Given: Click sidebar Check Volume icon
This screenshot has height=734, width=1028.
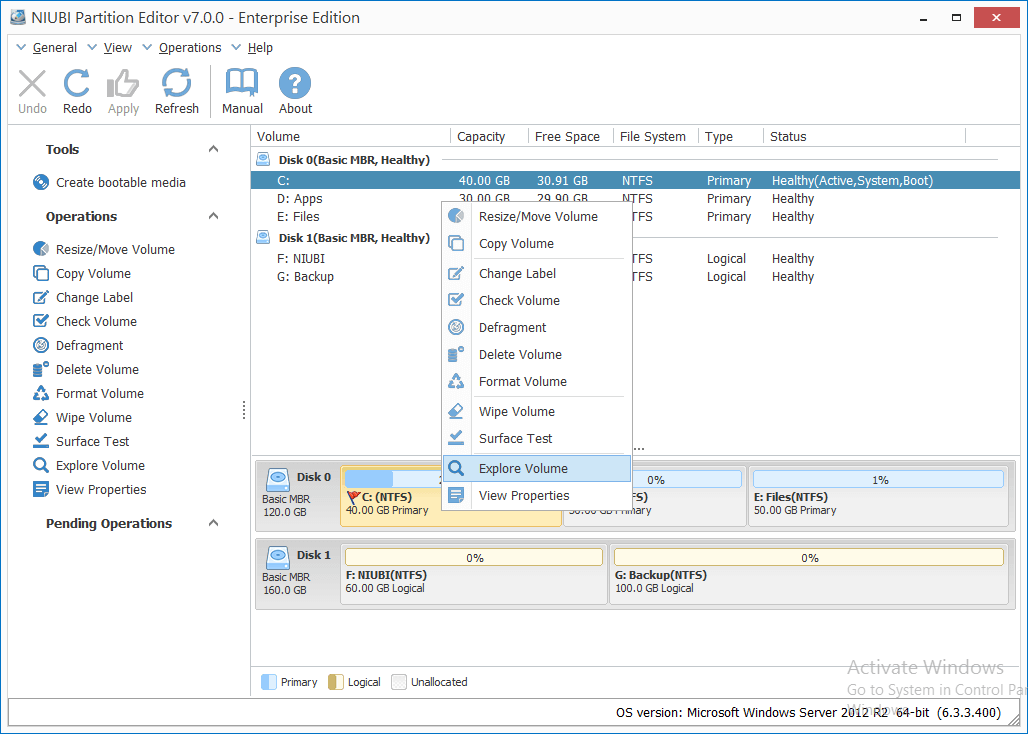Looking at the screenshot, I should click(41, 321).
